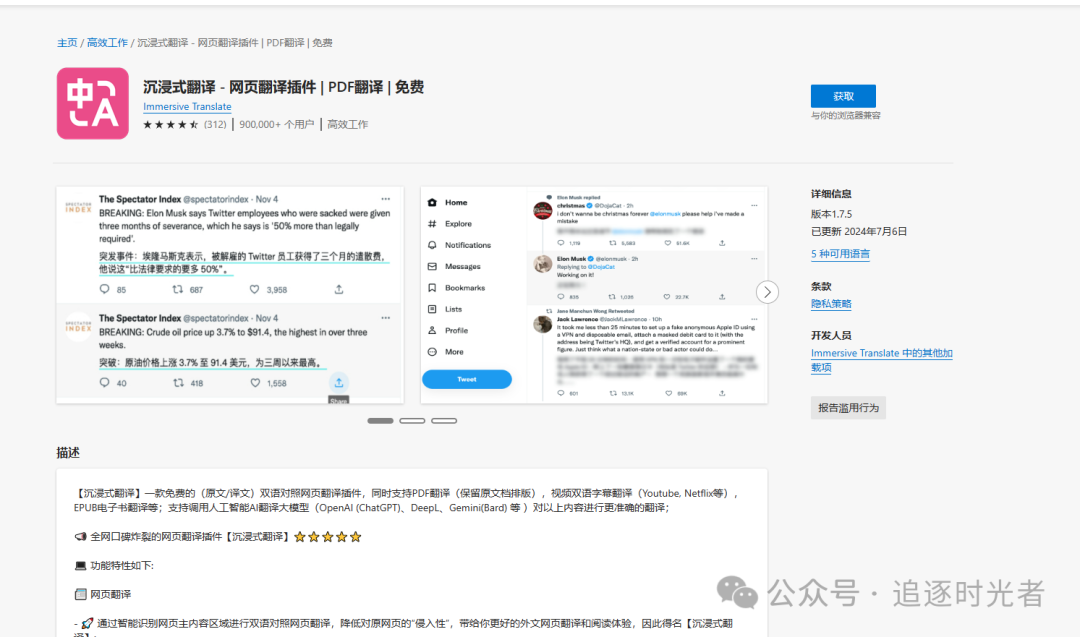The height and width of the screenshot is (637, 1080).
Task: Click the pink extension logo icon
Action: [x=92, y=103]
